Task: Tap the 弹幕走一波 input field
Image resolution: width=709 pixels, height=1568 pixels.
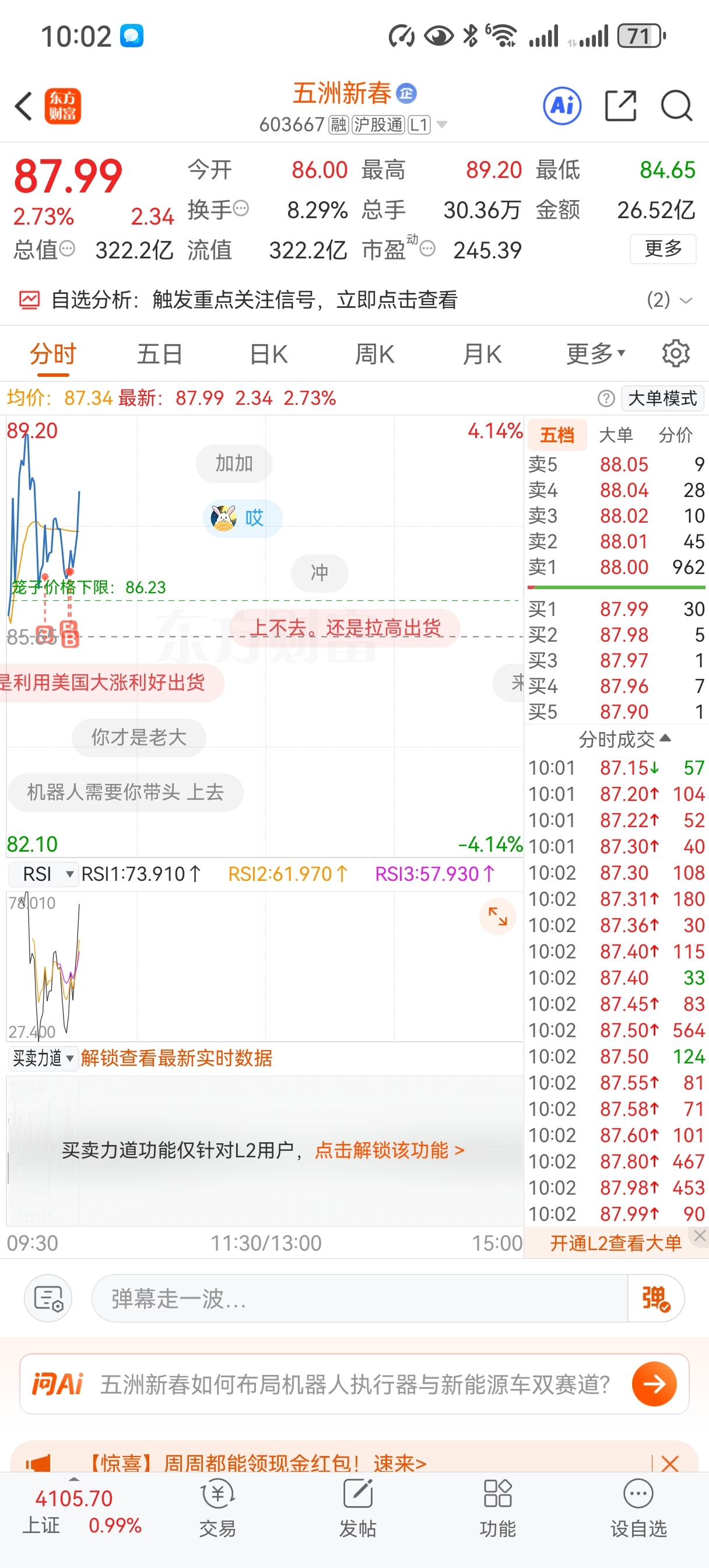Action: (x=359, y=1298)
